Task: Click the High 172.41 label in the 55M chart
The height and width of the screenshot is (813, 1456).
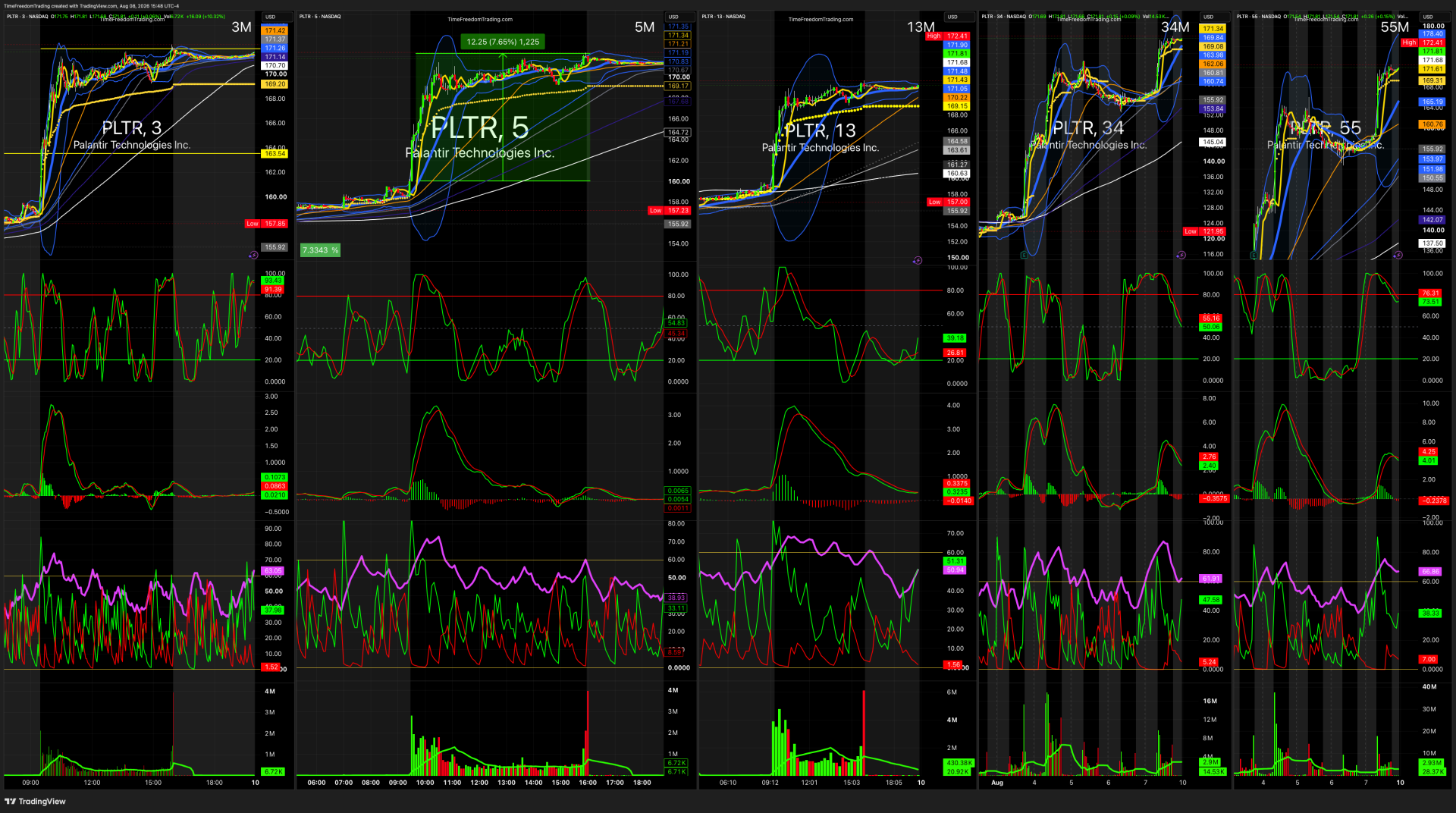Action: [1423, 42]
